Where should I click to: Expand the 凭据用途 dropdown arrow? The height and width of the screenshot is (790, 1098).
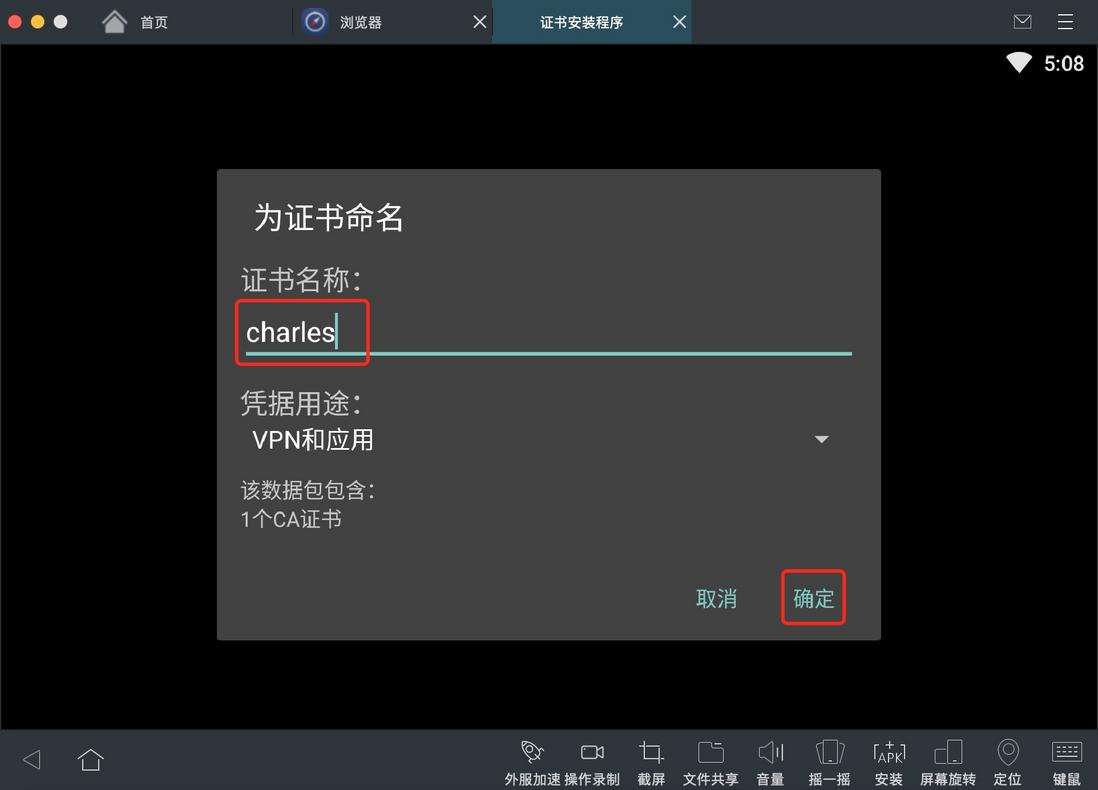tap(821, 439)
